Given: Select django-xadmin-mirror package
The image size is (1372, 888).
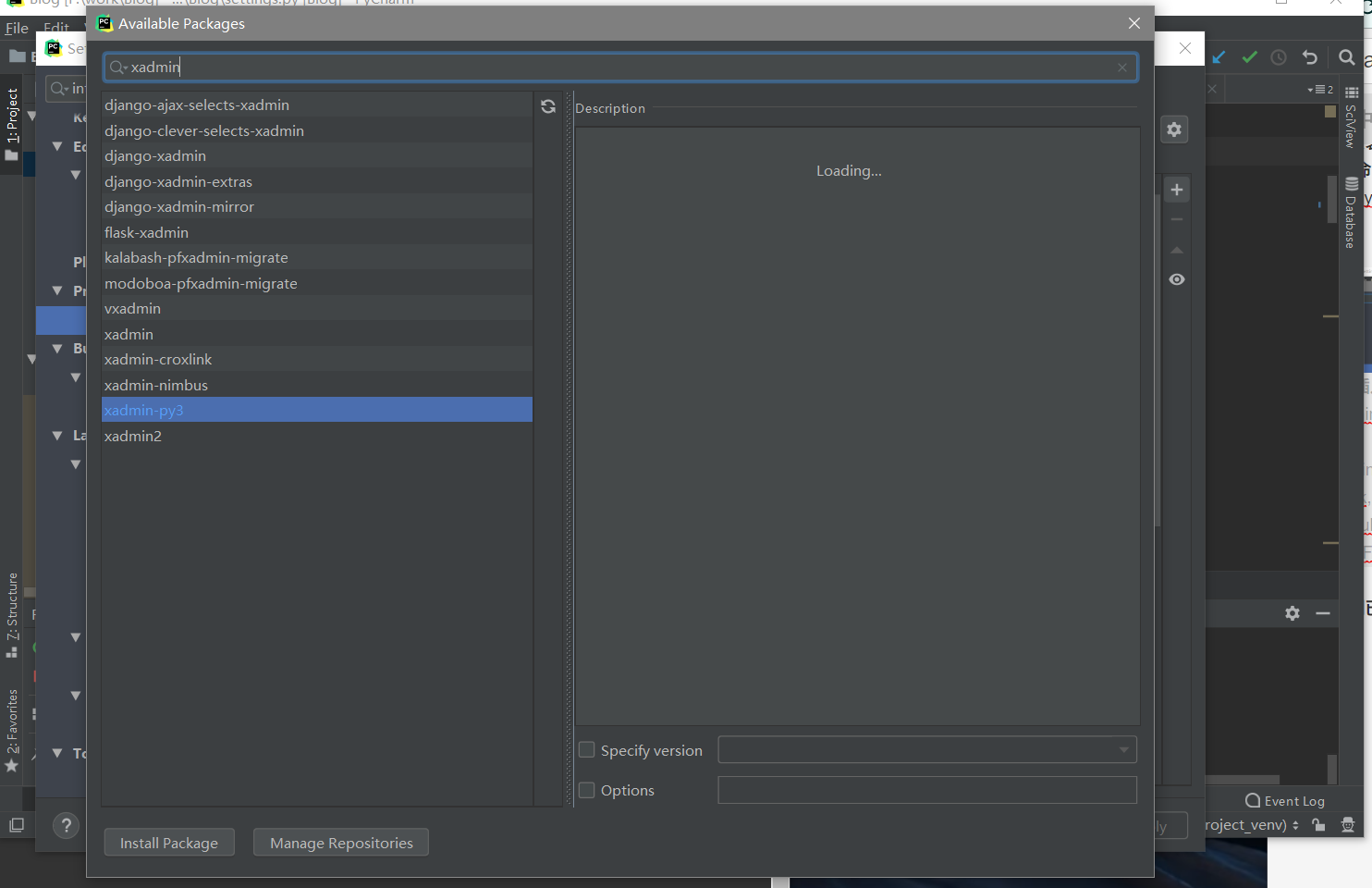Looking at the screenshot, I should (x=317, y=207).
